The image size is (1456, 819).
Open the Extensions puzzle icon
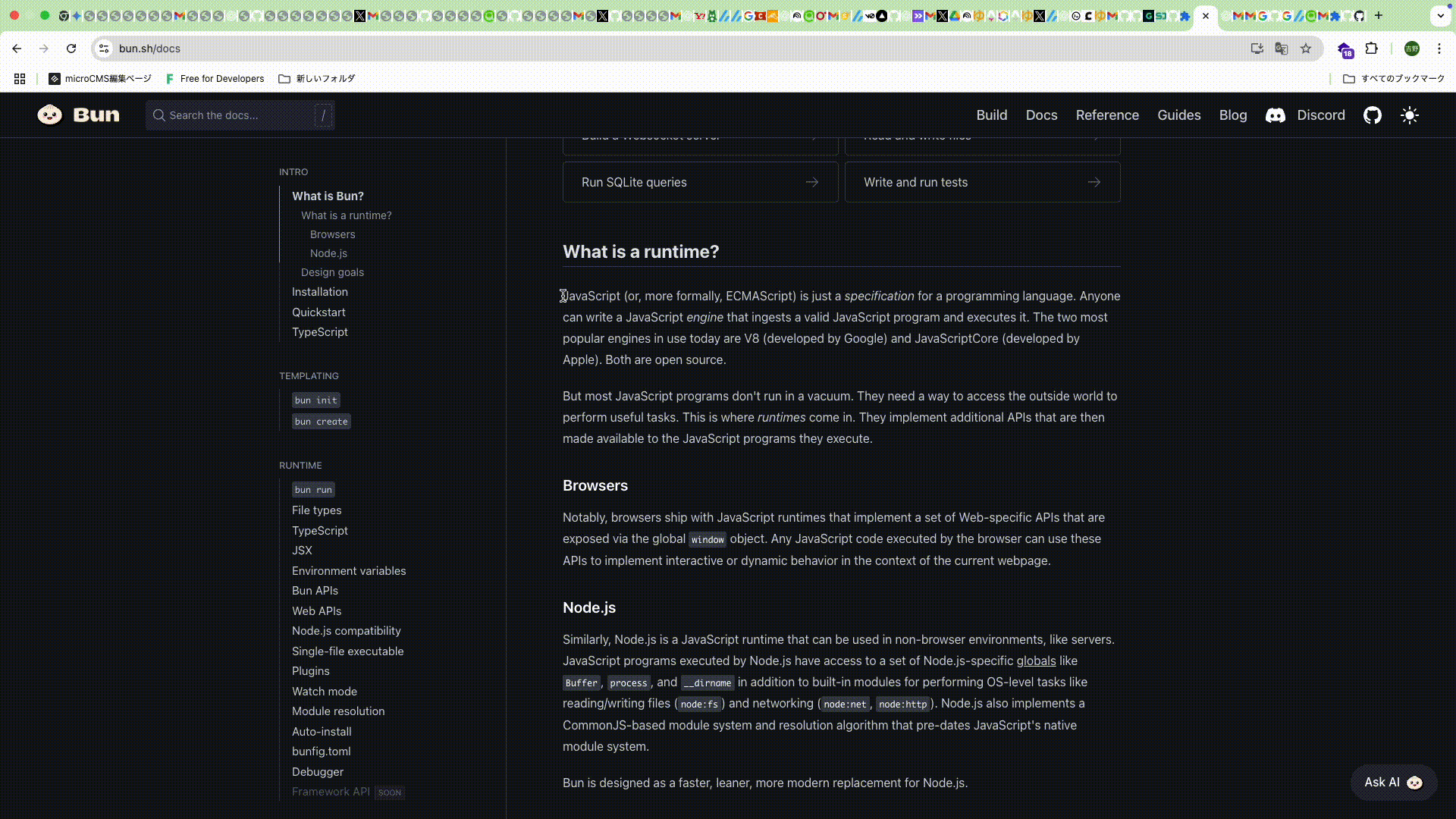click(1372, 49)
